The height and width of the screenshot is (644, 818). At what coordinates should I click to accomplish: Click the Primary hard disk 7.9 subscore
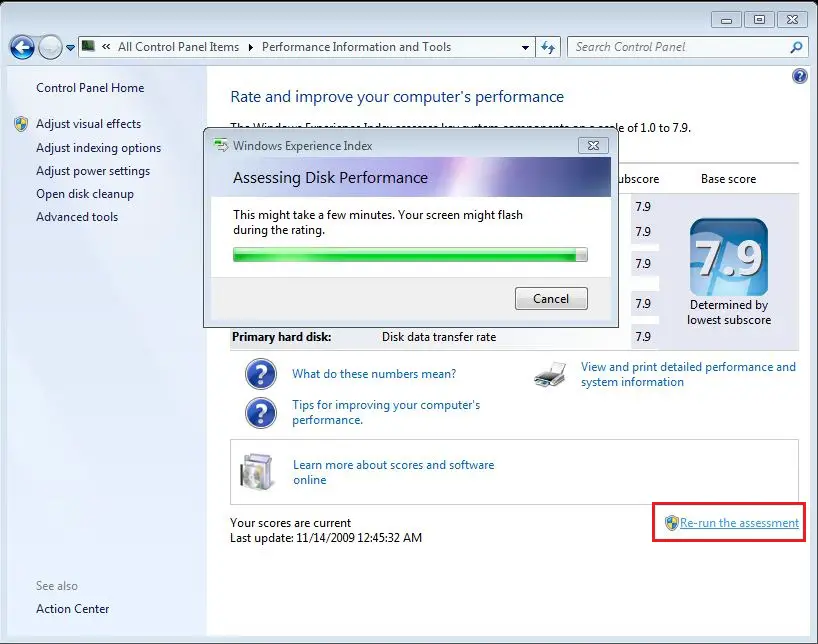(643, 337)
